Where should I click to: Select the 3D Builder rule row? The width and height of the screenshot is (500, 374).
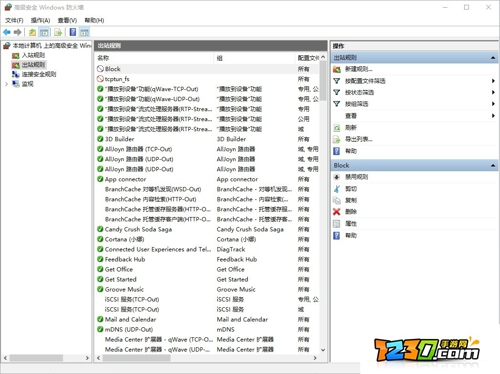pos(207,139)
